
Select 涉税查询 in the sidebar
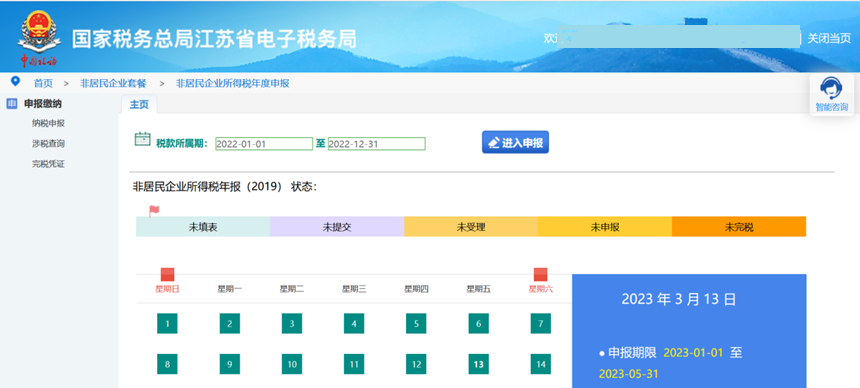pos(48,144)
